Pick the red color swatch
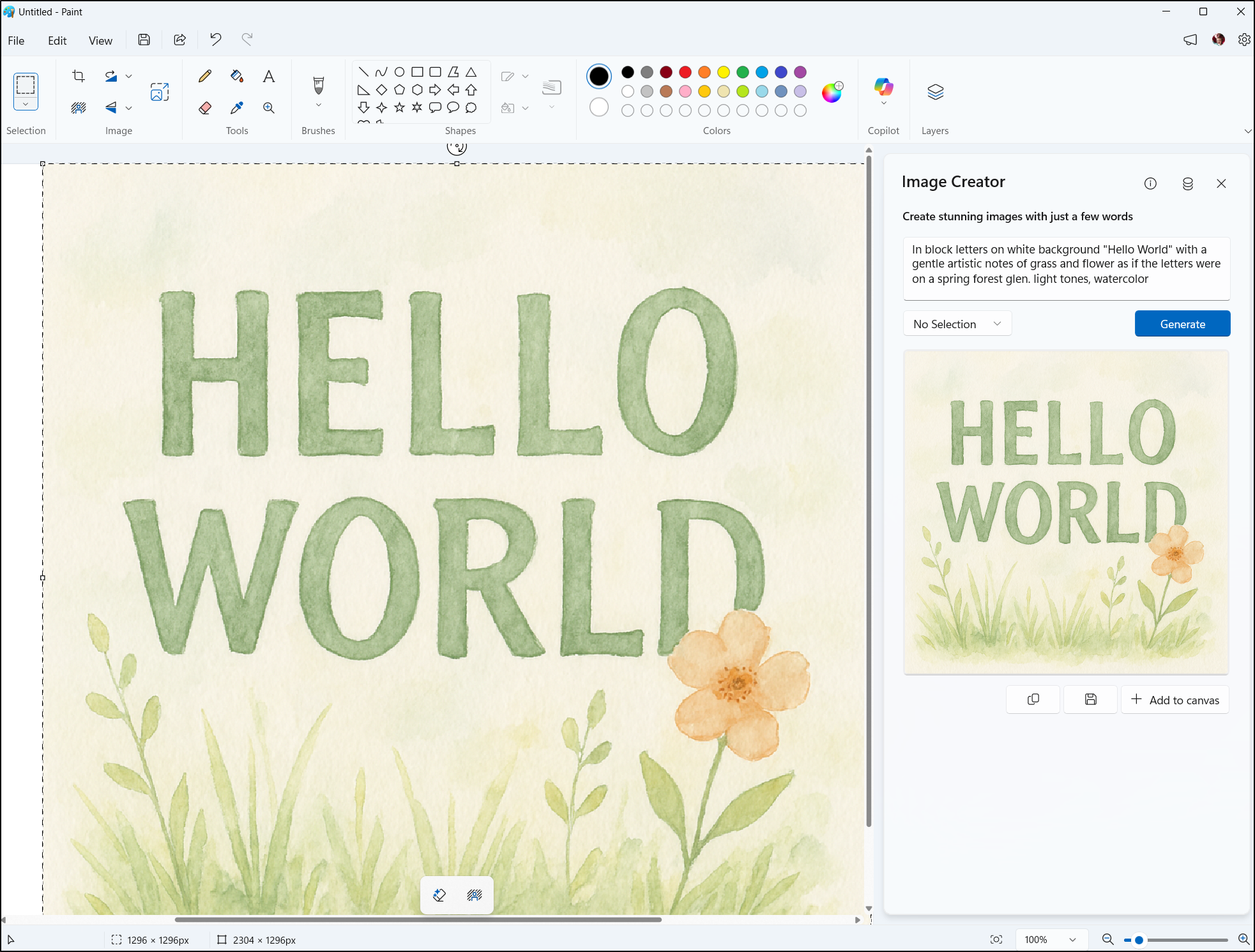This screenshot has width=1255, height=952. tap(685, 72)
